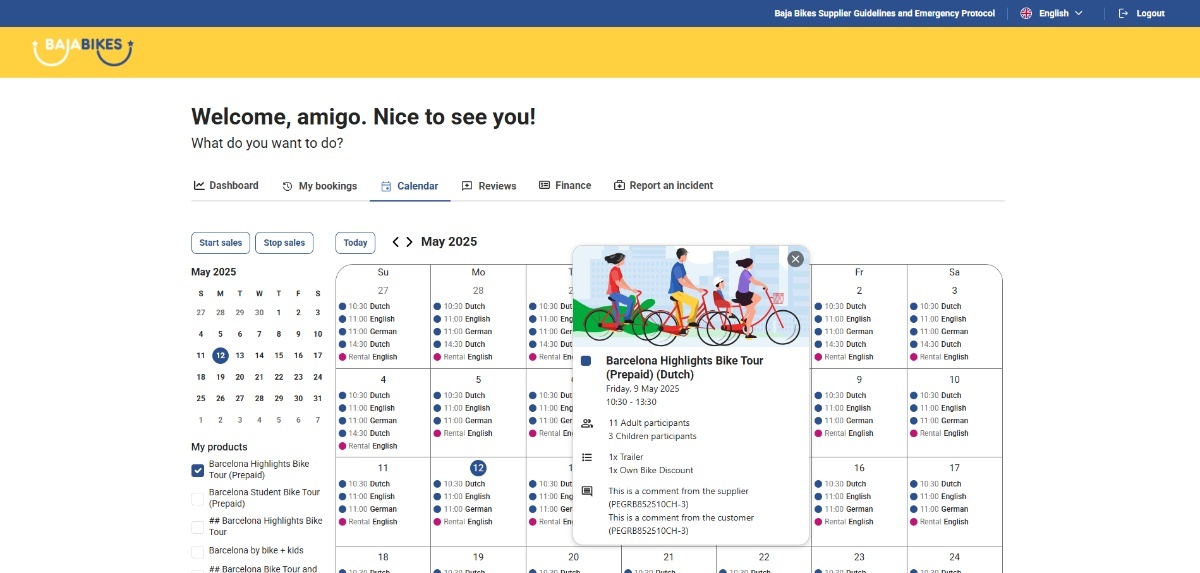Click the highlighted date 12 in the main calendar
Viewport: 1200px width, 573px height.
tap(478, 468)
